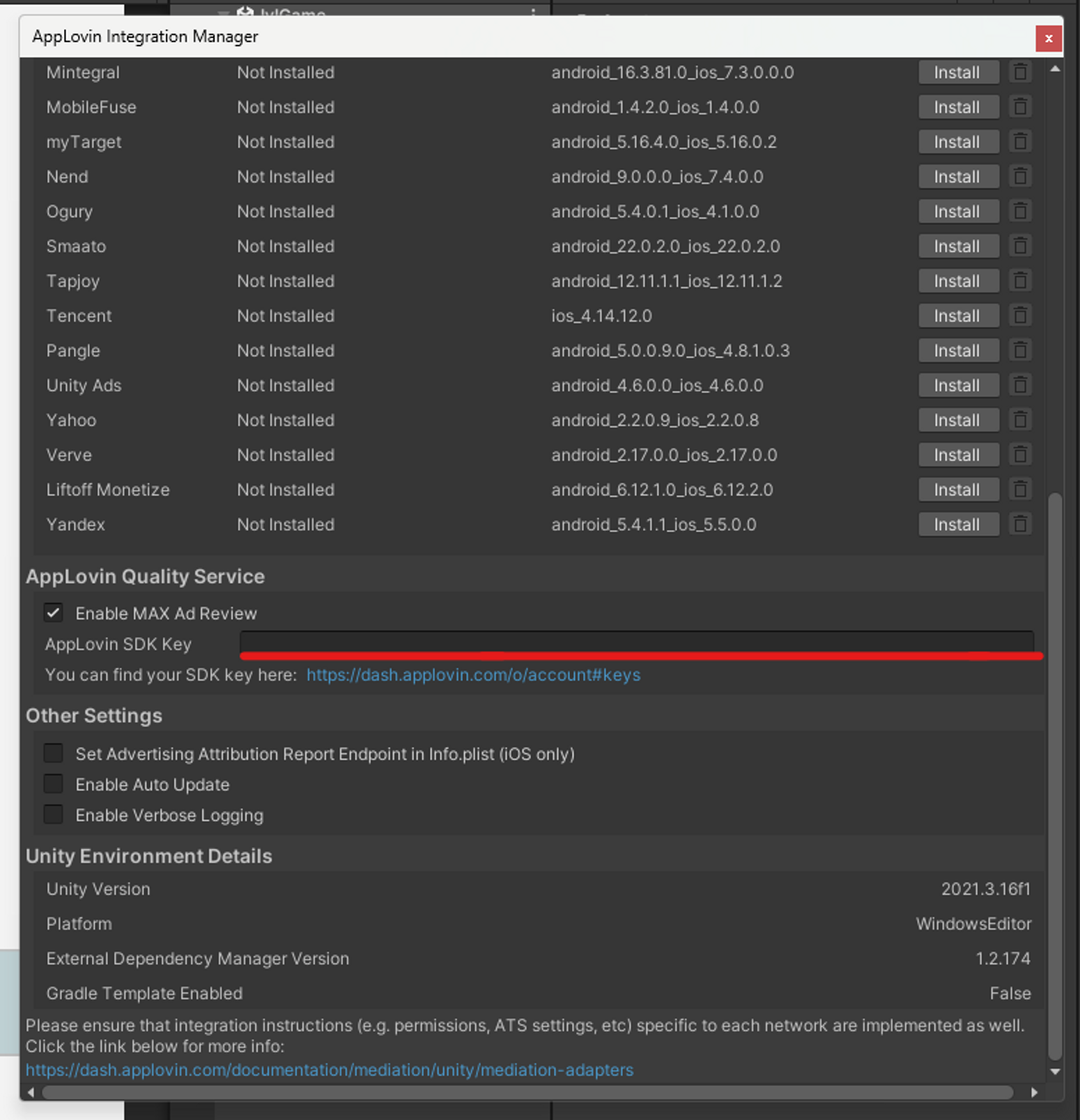Viewport: 1080px width, 1120px height.
Task: Install the Yahoo adapter
Action: click(x=959, y=421)
